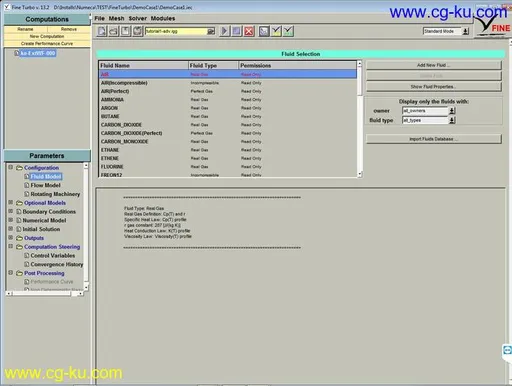
Task: Open the fluid type filter dropdown
Action: point(452,120)
